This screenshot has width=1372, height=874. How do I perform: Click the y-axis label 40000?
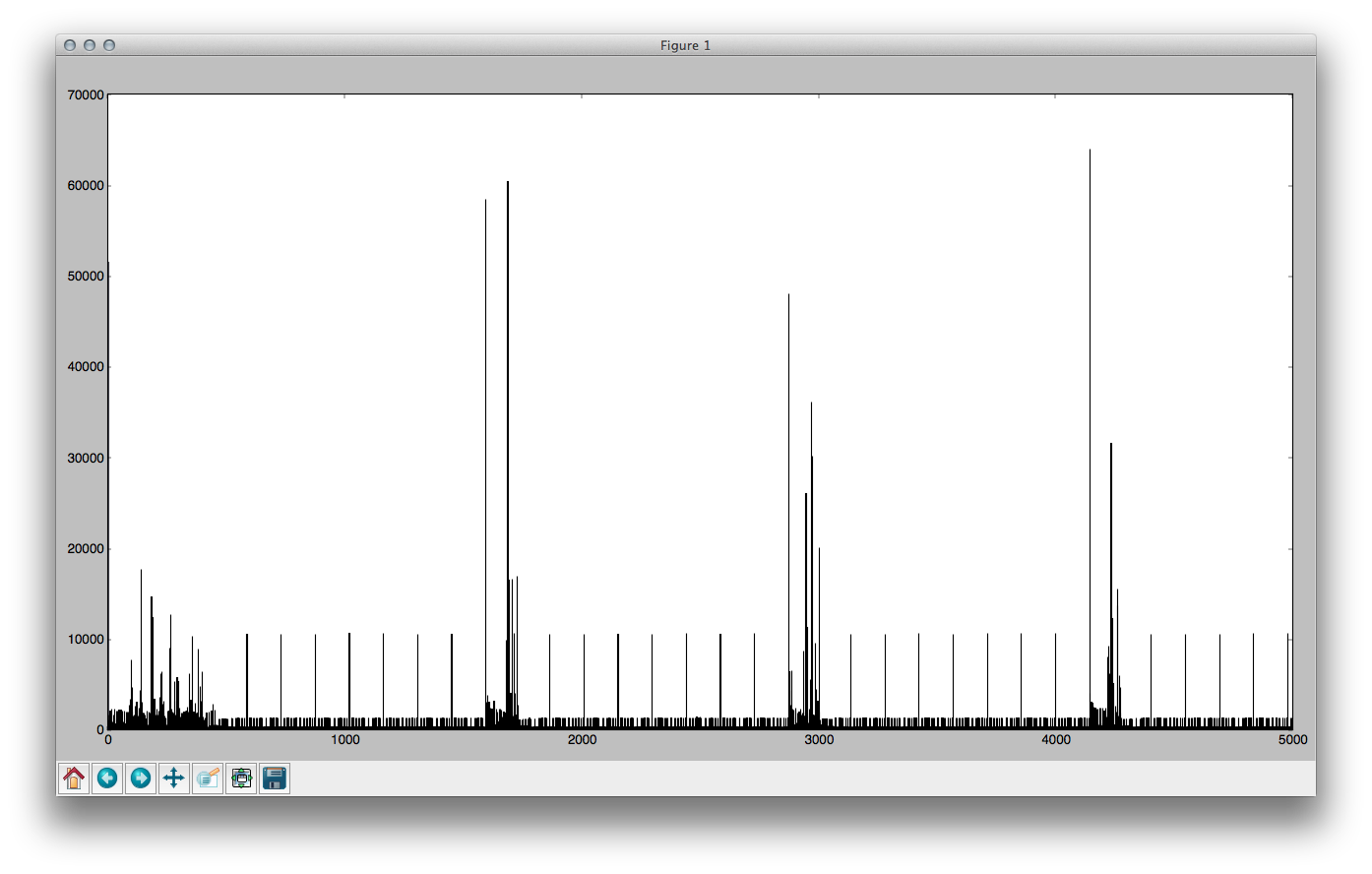pos(86,366)
